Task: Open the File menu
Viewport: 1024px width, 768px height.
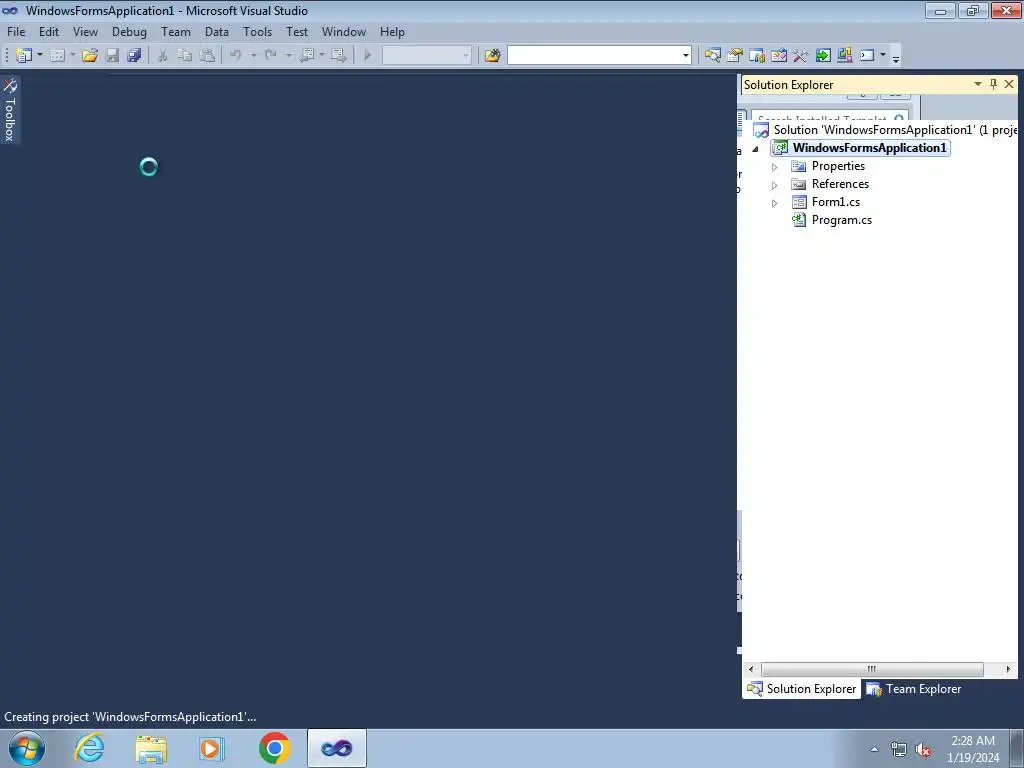Action: coord(16,32)
